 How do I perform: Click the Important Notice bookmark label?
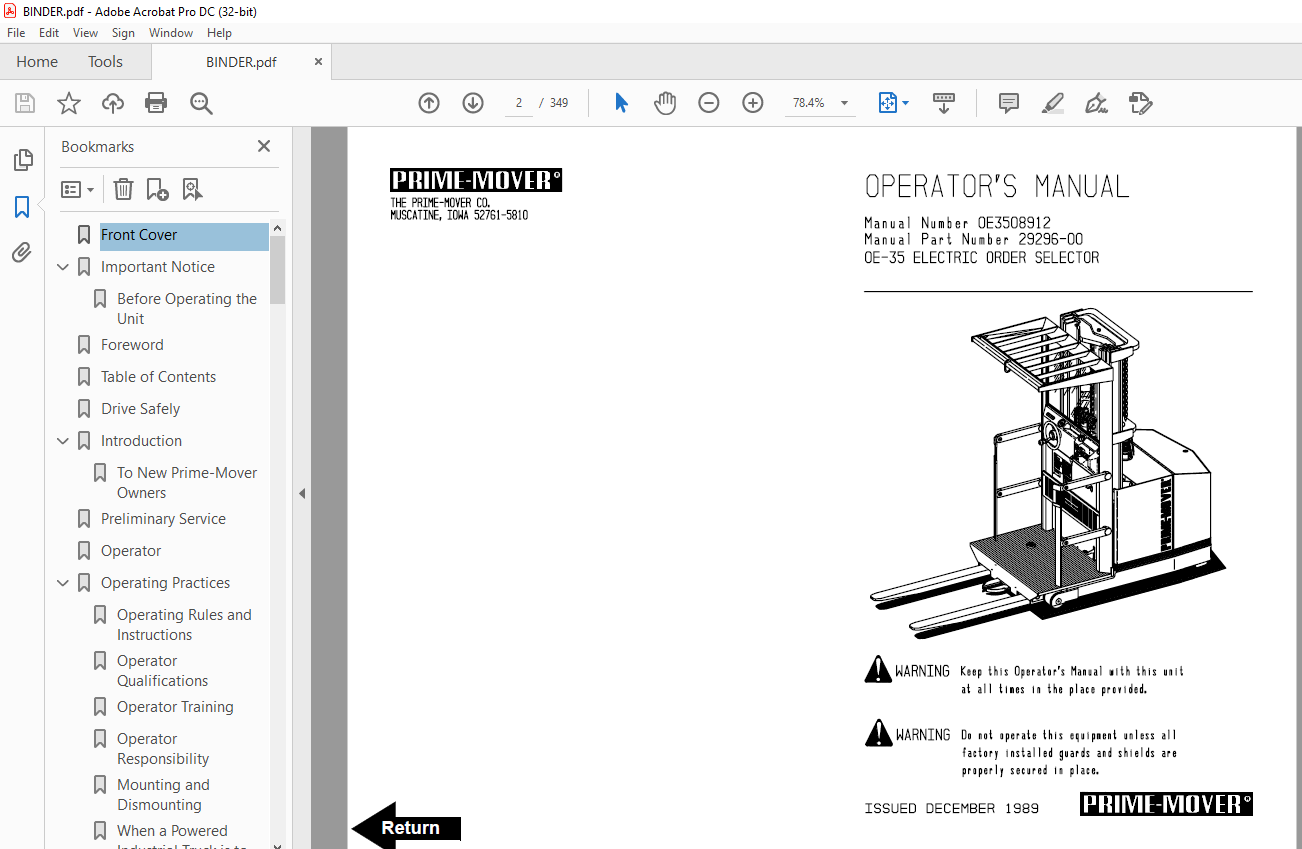tap(158, 267)
